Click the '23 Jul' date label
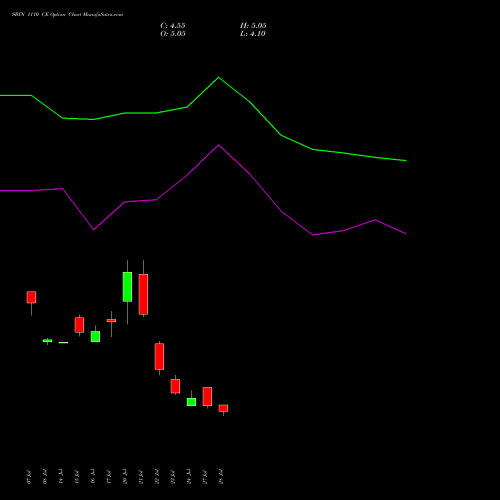Image resolution: width=500 pixels, height=500 pixels. 173,477
